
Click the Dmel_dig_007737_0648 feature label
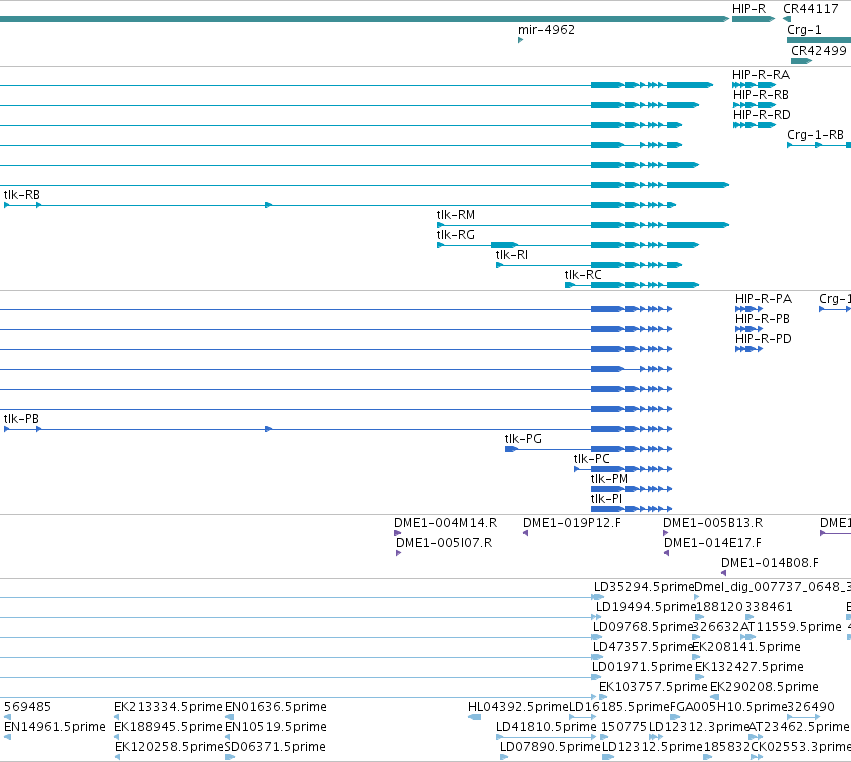[x=772, y=587]
